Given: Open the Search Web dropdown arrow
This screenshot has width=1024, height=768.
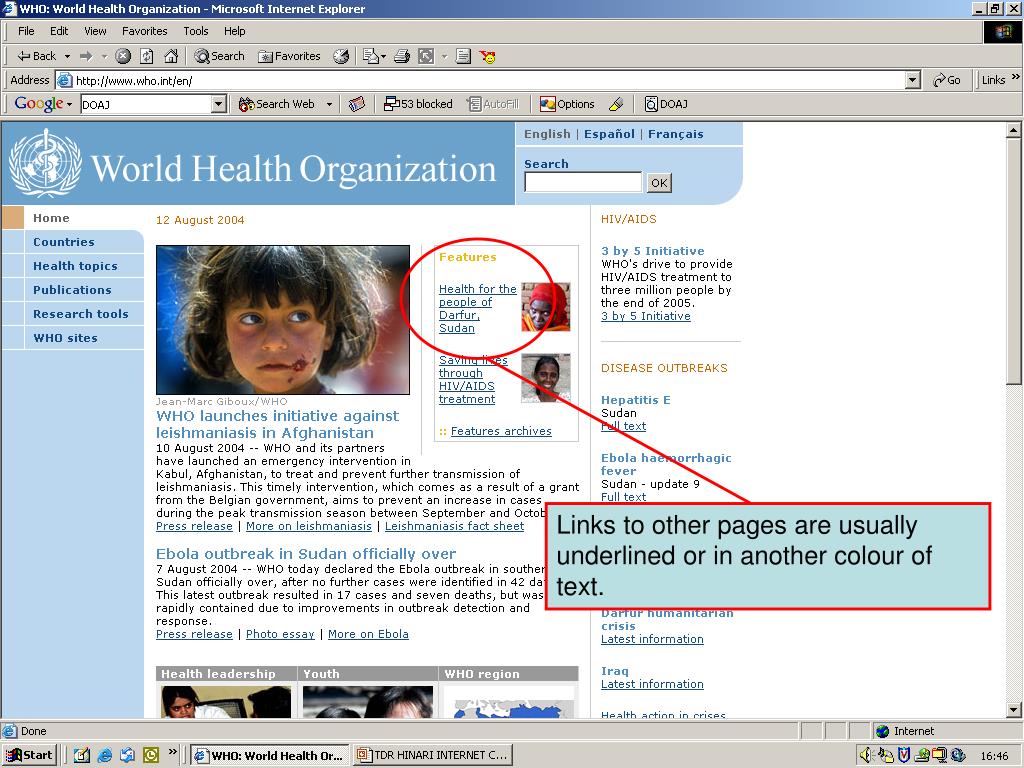Looking at the screenshot, I should pyautogui.click(x=329, y=104).
